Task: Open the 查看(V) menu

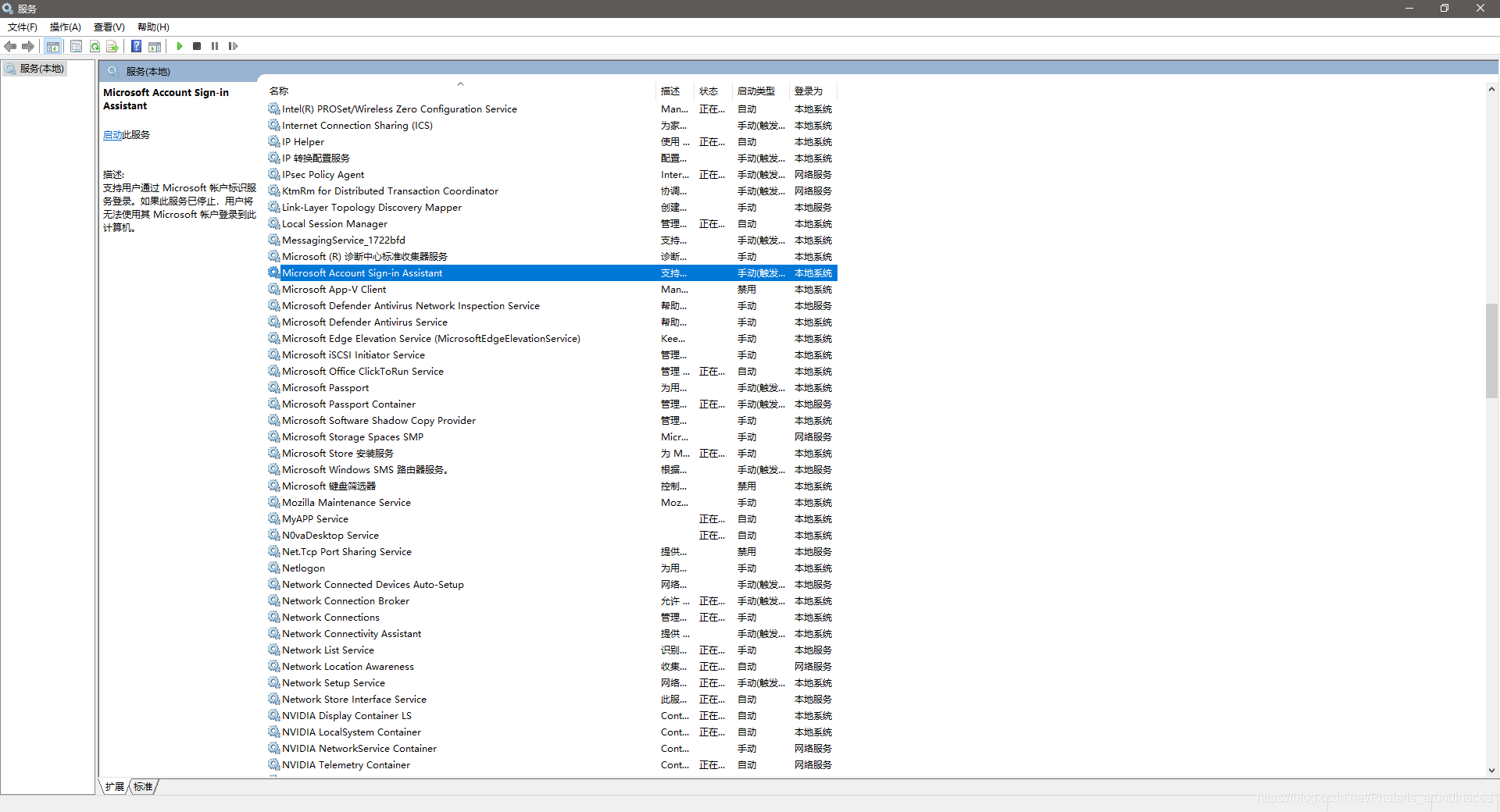Action: (x=109, y=27)
